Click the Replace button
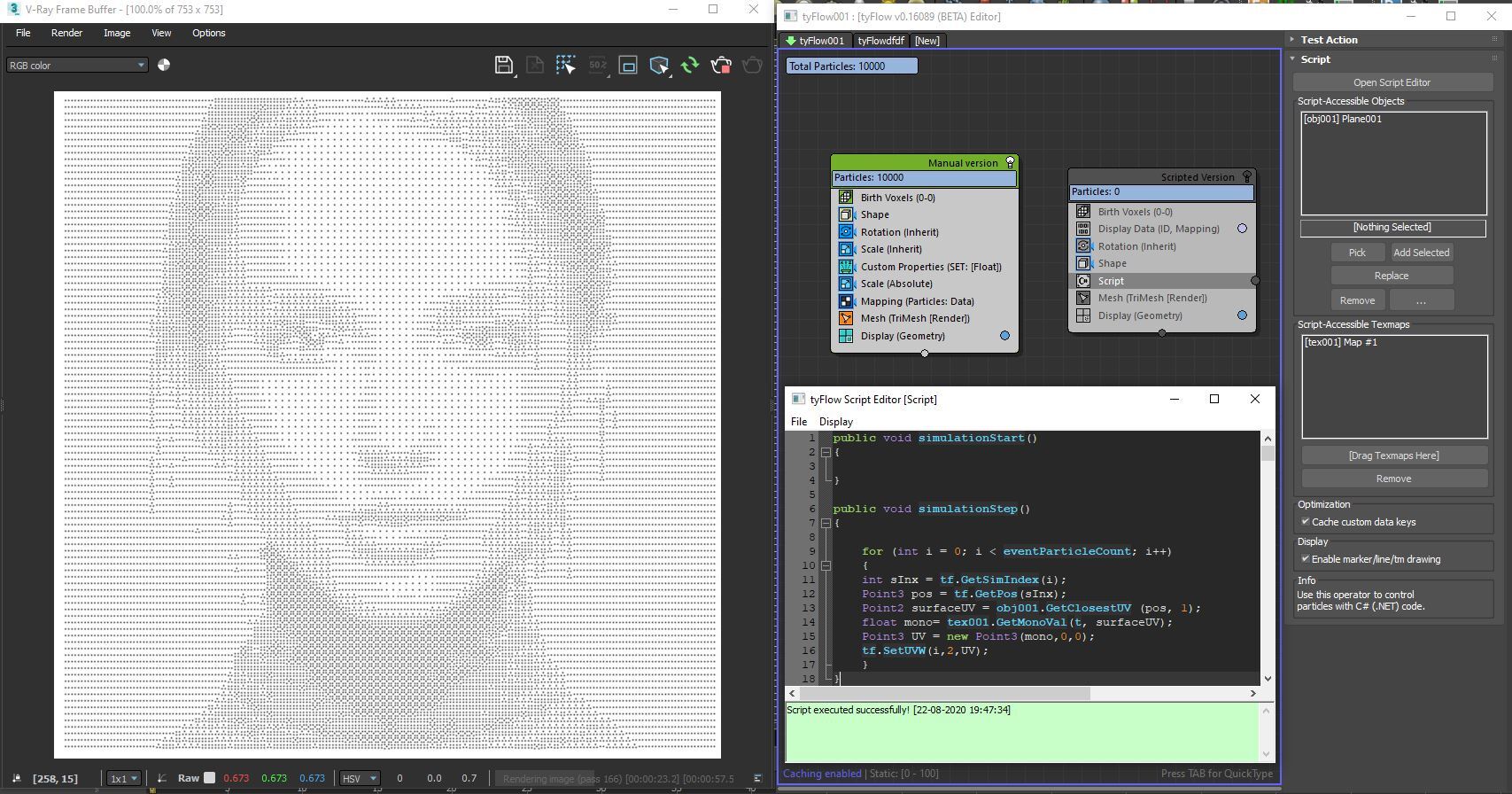 (x=1392, y=276)
